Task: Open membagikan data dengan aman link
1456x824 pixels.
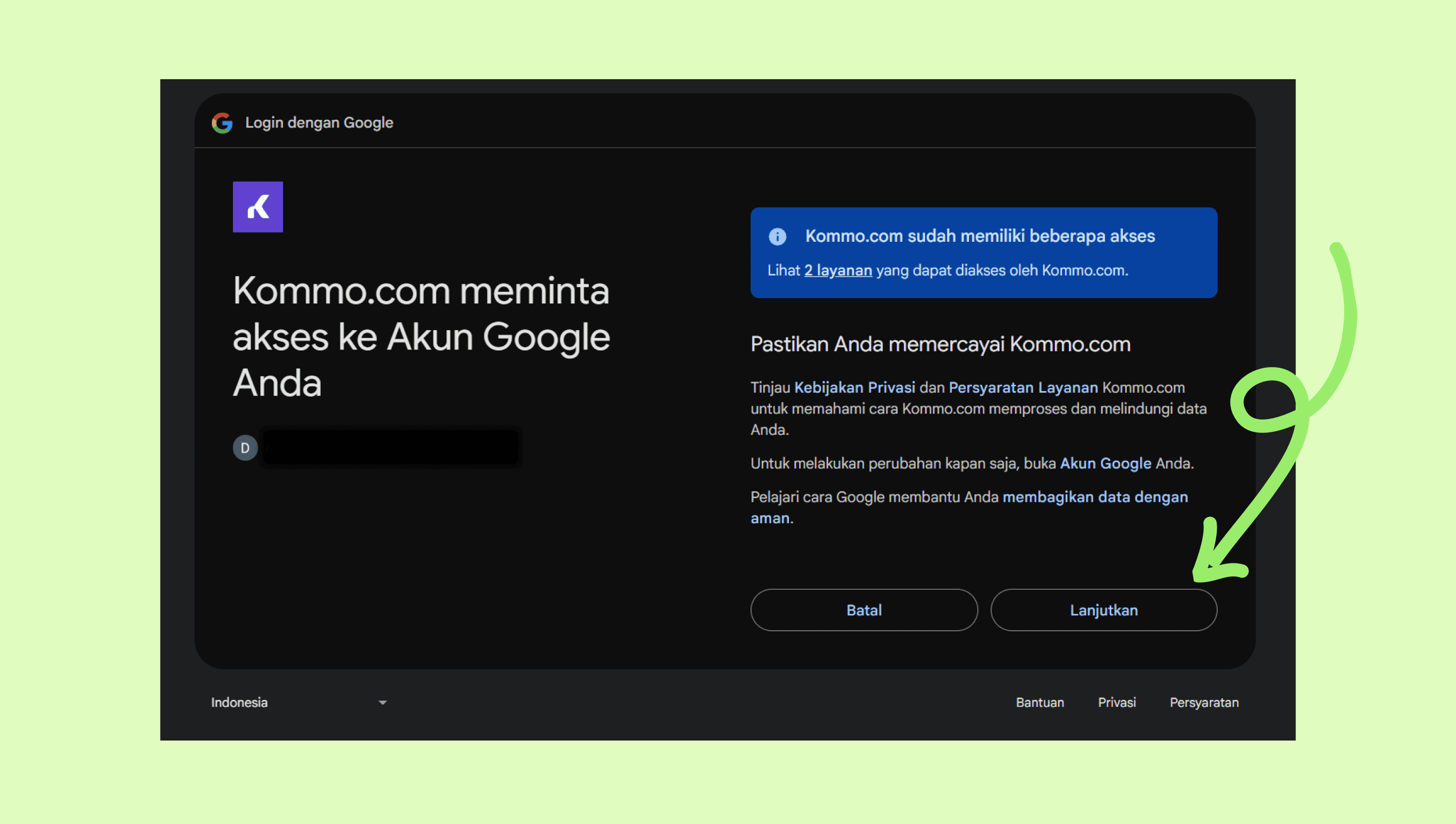Action: pyautogui.click(x=1095, y=497)
